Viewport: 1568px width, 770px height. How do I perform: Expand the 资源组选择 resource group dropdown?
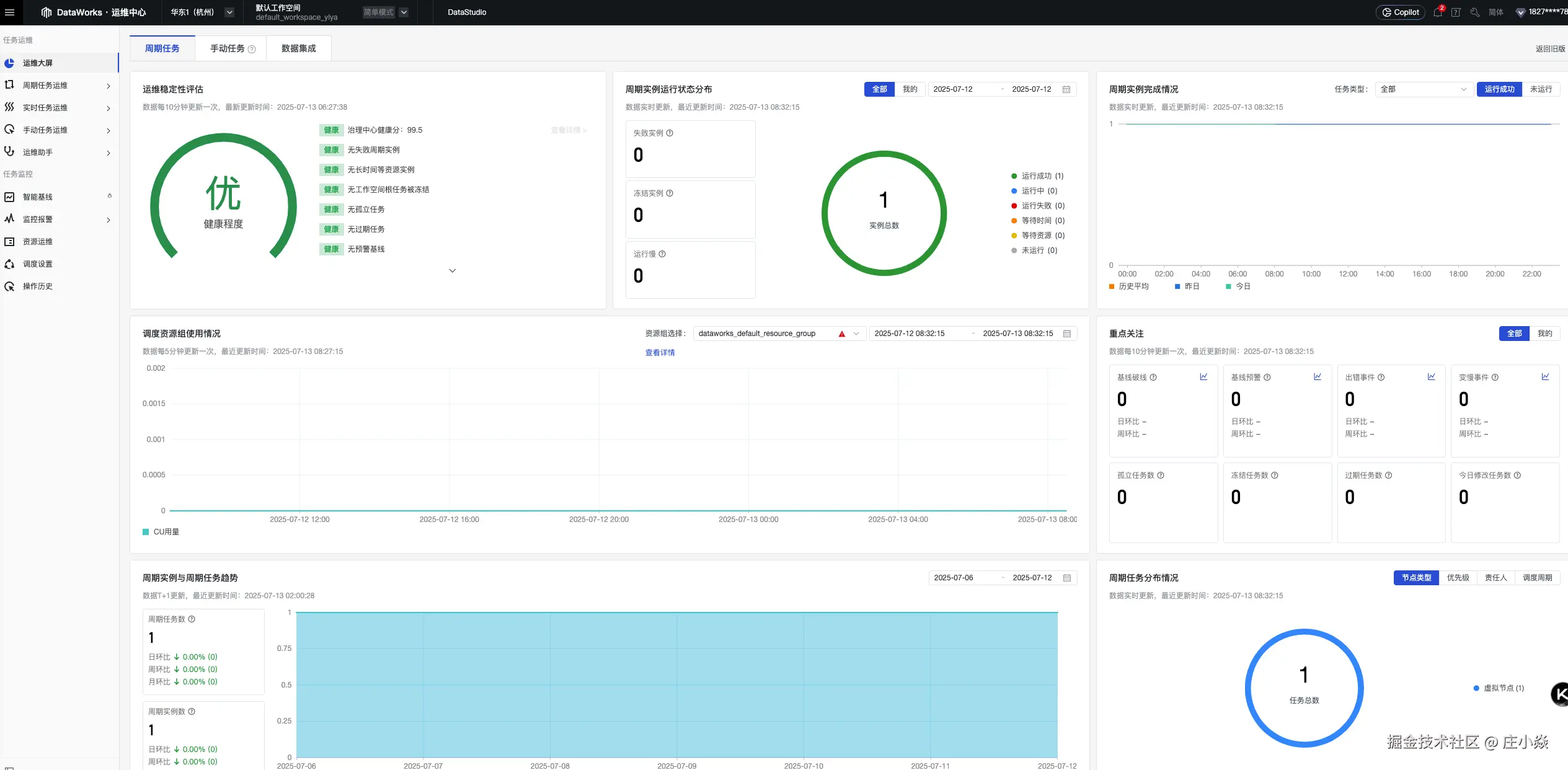(856, 334)
